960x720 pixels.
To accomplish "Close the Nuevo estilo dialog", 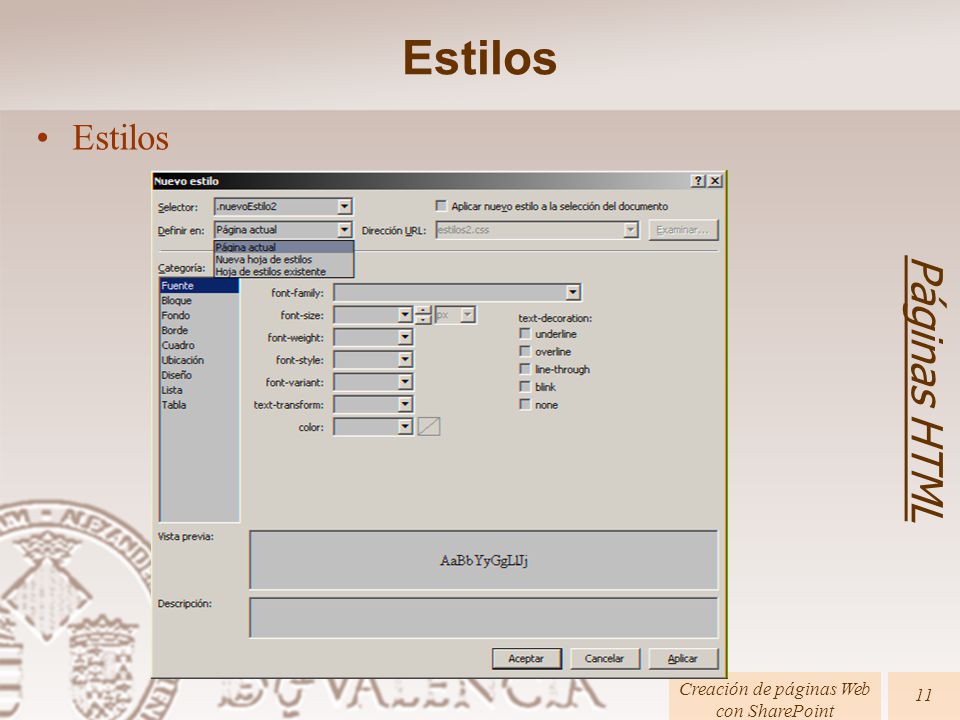I will pos(714,181).
